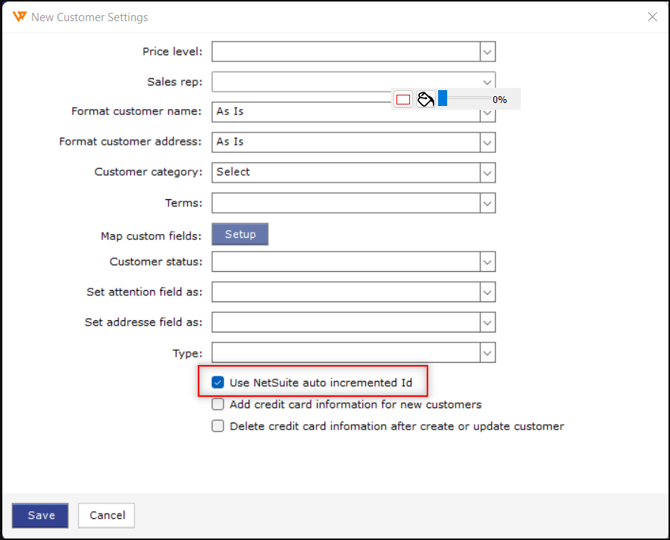Click the opacity slider handle
670x540 pixels.
point(442,99)
